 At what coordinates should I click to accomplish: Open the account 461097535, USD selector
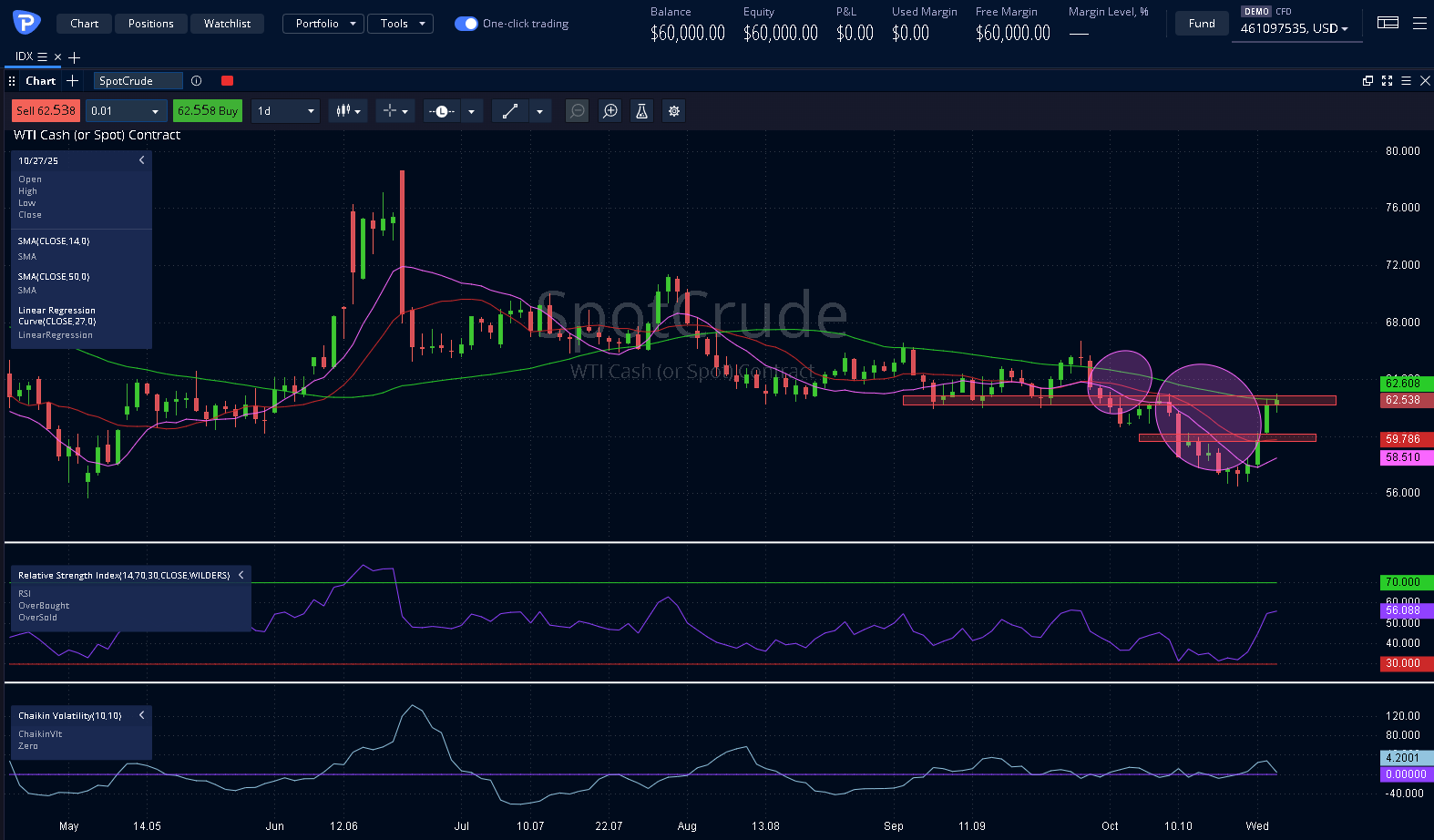[x=1294, y=28]
